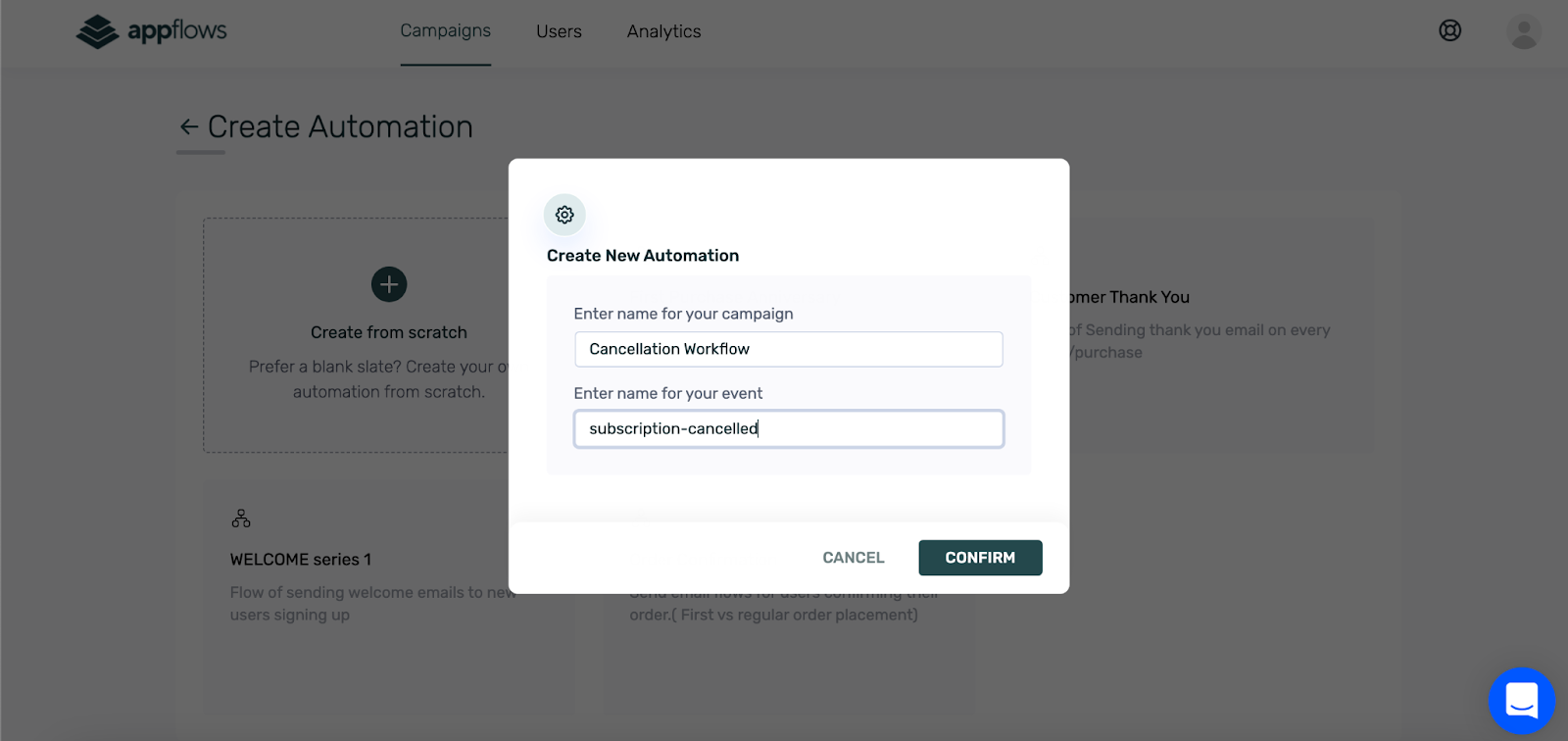
Task: Click CANCEL to dismiss the dialog
Action: [x=853, y=558]
